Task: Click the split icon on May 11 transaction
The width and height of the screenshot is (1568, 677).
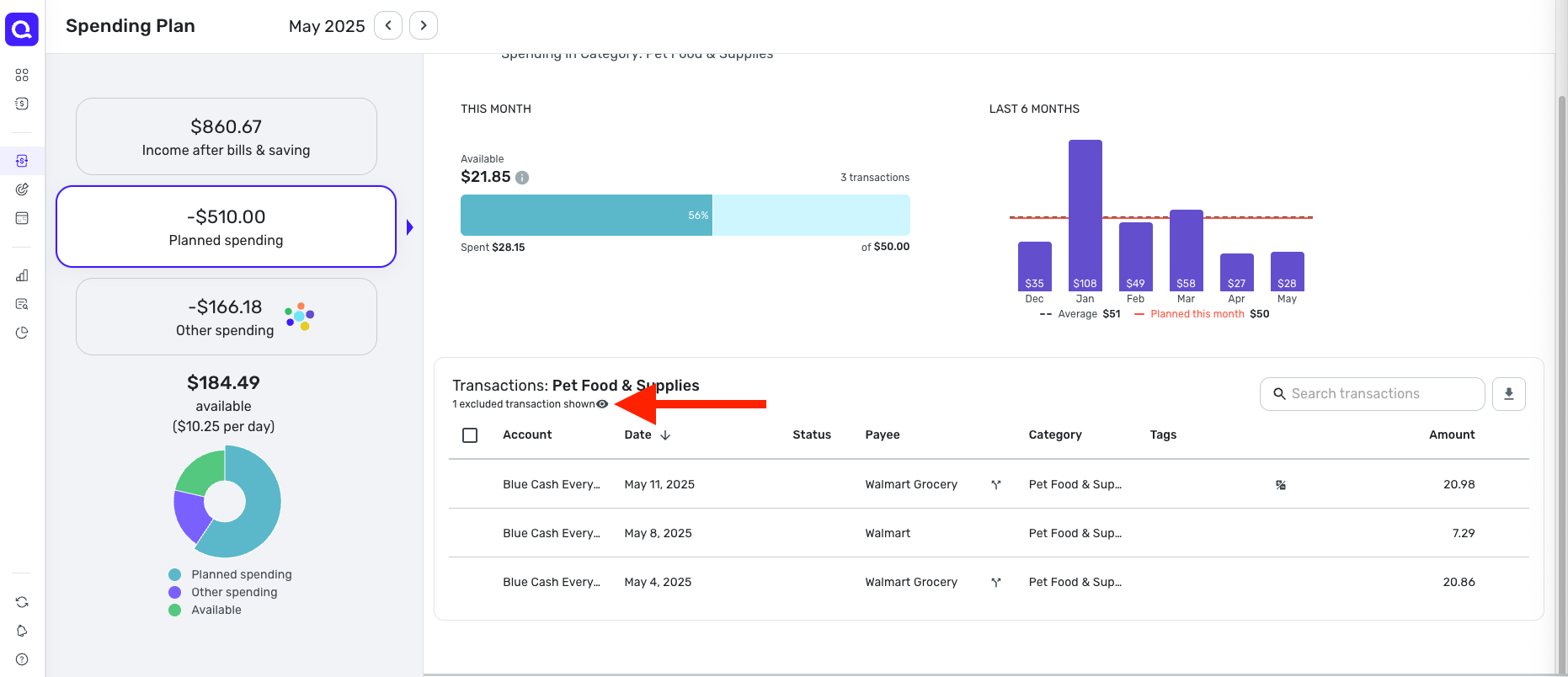Action: [996, 485]
